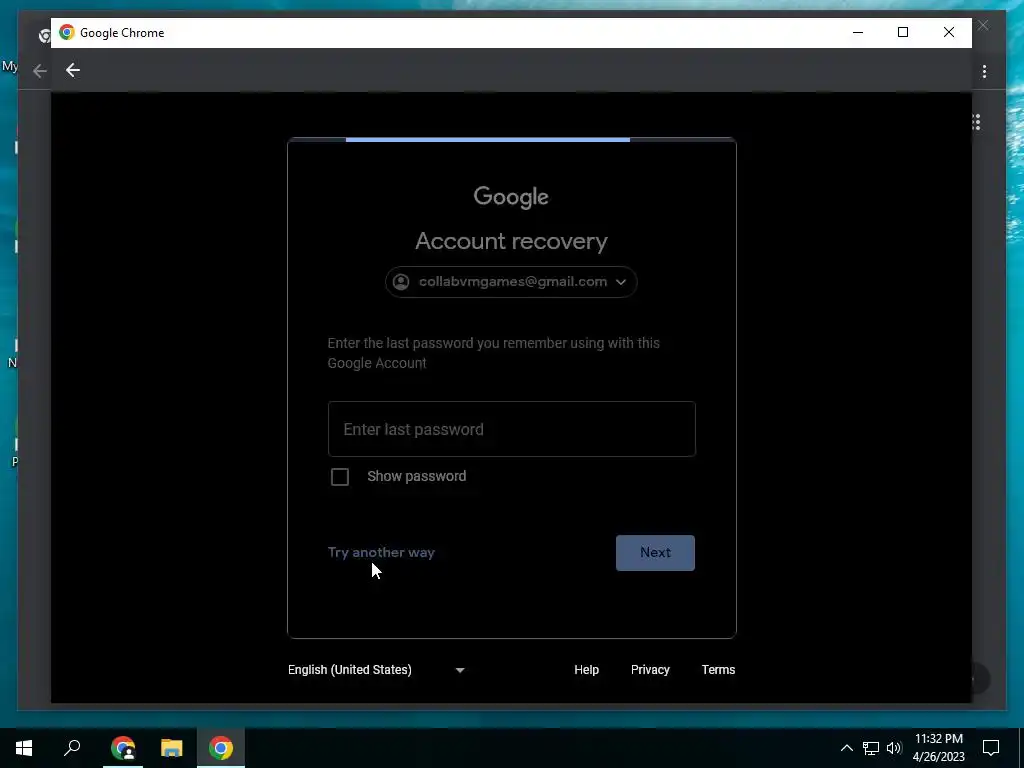The width and height of the screenshot is (1024, 768).
Task: Click the Next button
Action: [x=655, y=552]
